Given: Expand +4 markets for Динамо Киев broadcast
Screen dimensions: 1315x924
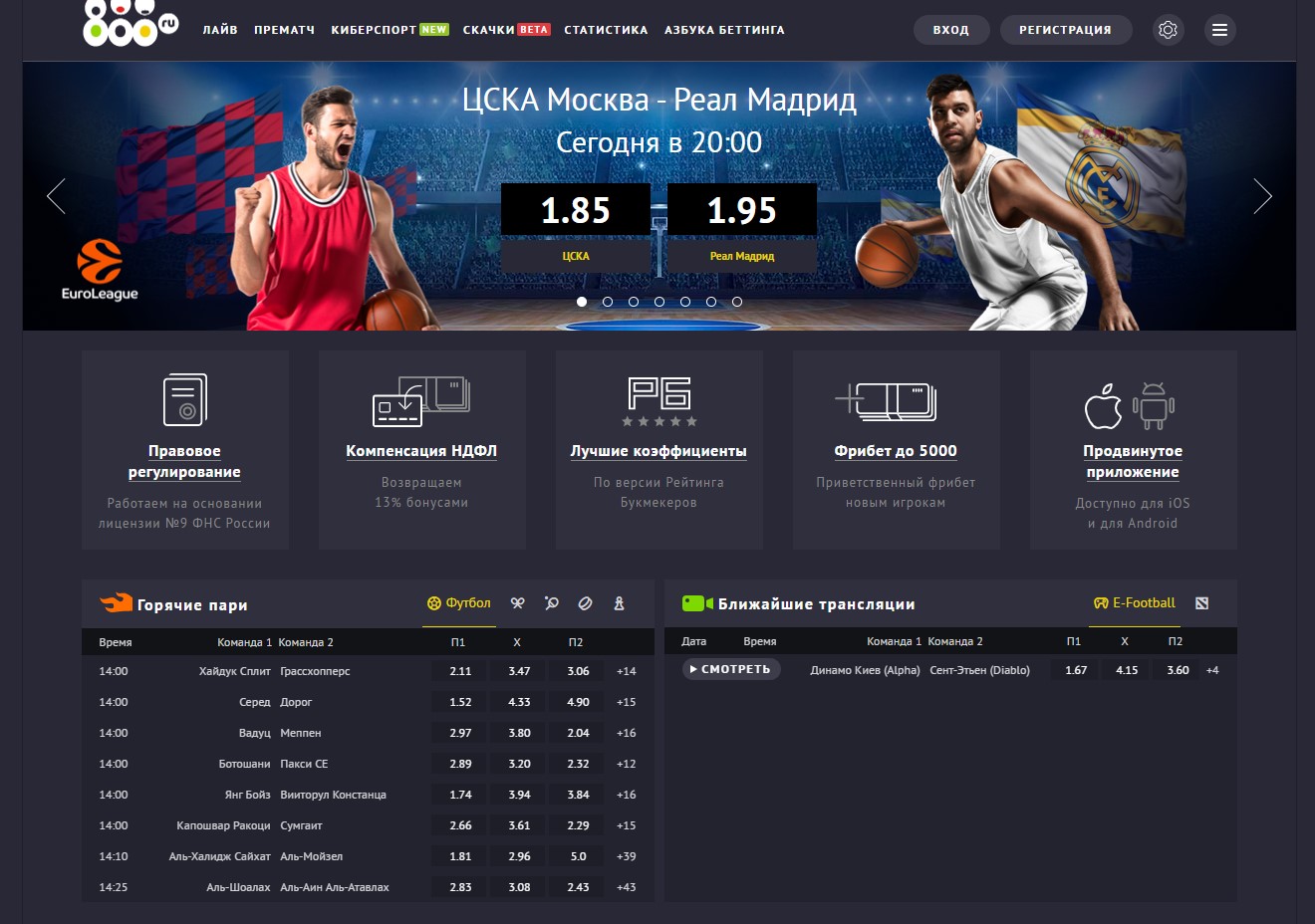Looking at the screenshot, I should [1212, 670].
